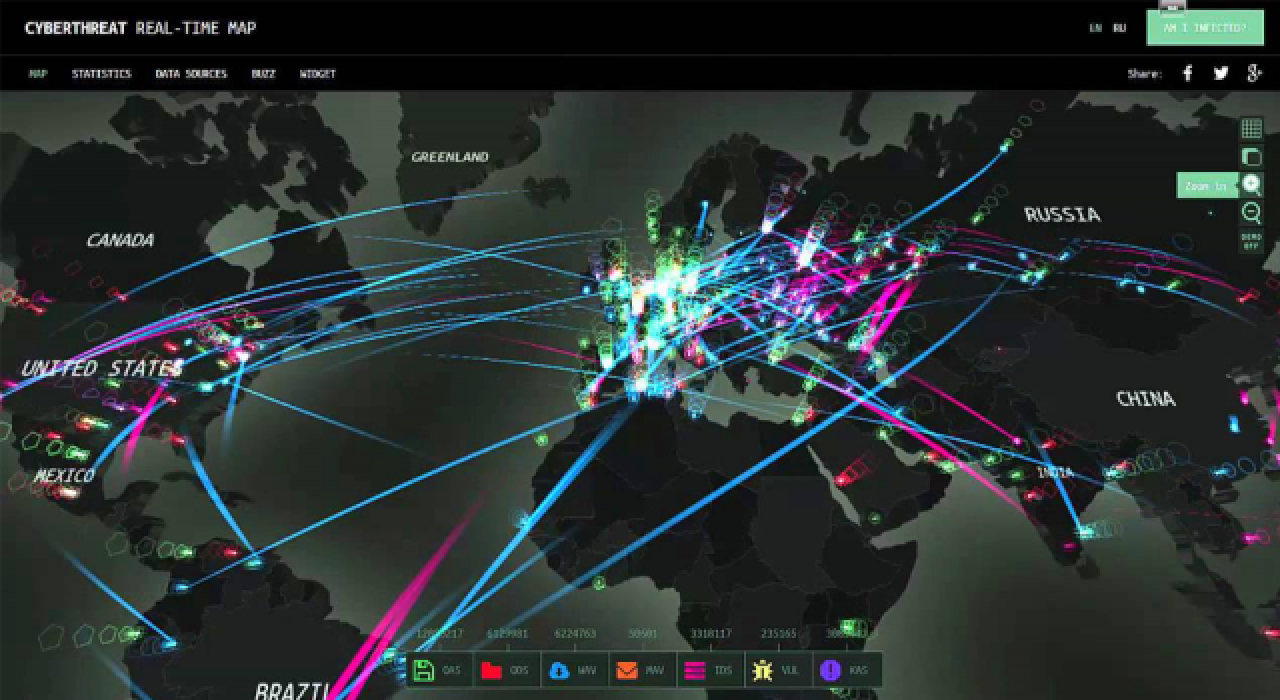1280x700 pixels.
Task: Click the Zoom out magnifier icon
Action: tap(1251, 212)
